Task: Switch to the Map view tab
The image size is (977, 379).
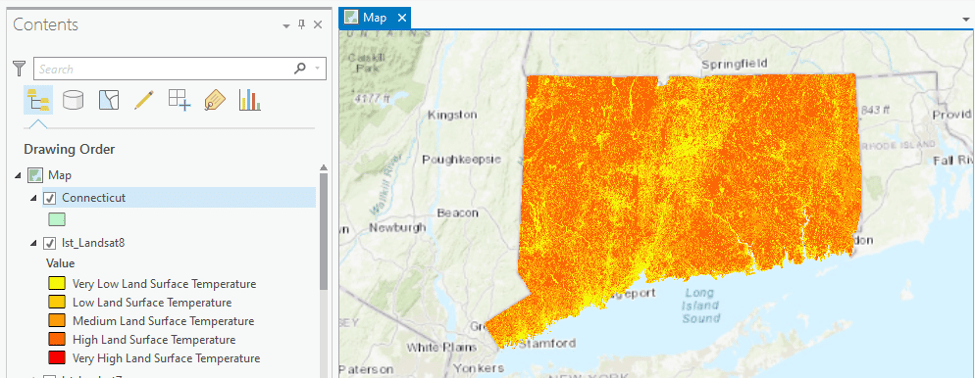Action: click(x=374, y=17)
